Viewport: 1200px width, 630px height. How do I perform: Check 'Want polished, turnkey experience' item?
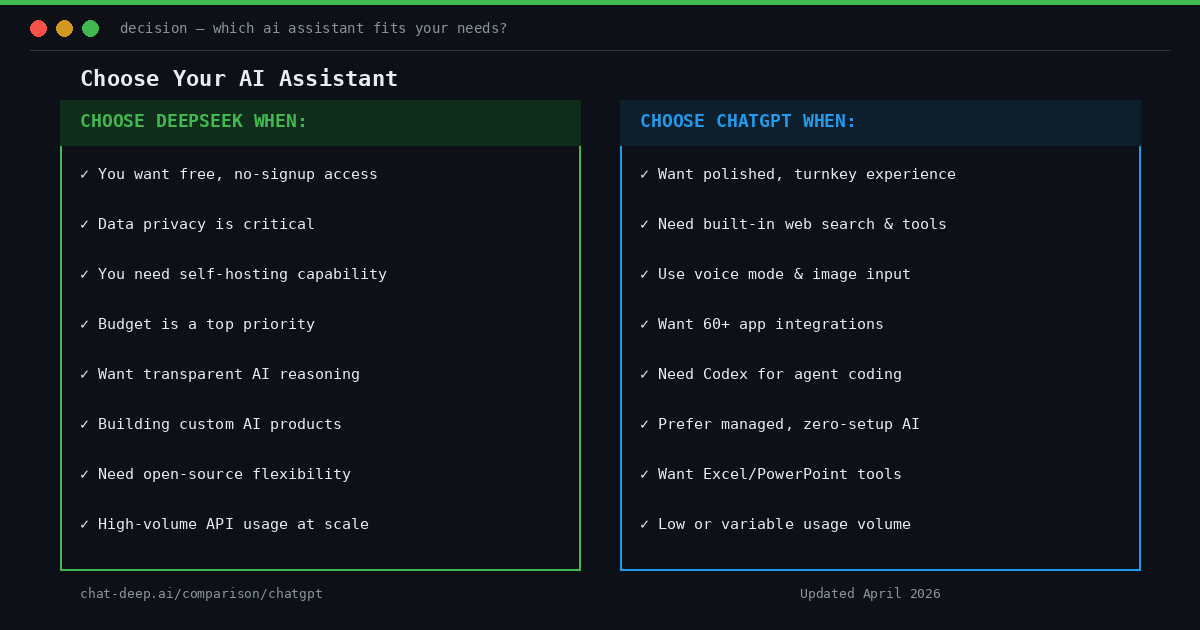(x=644, y=174)
